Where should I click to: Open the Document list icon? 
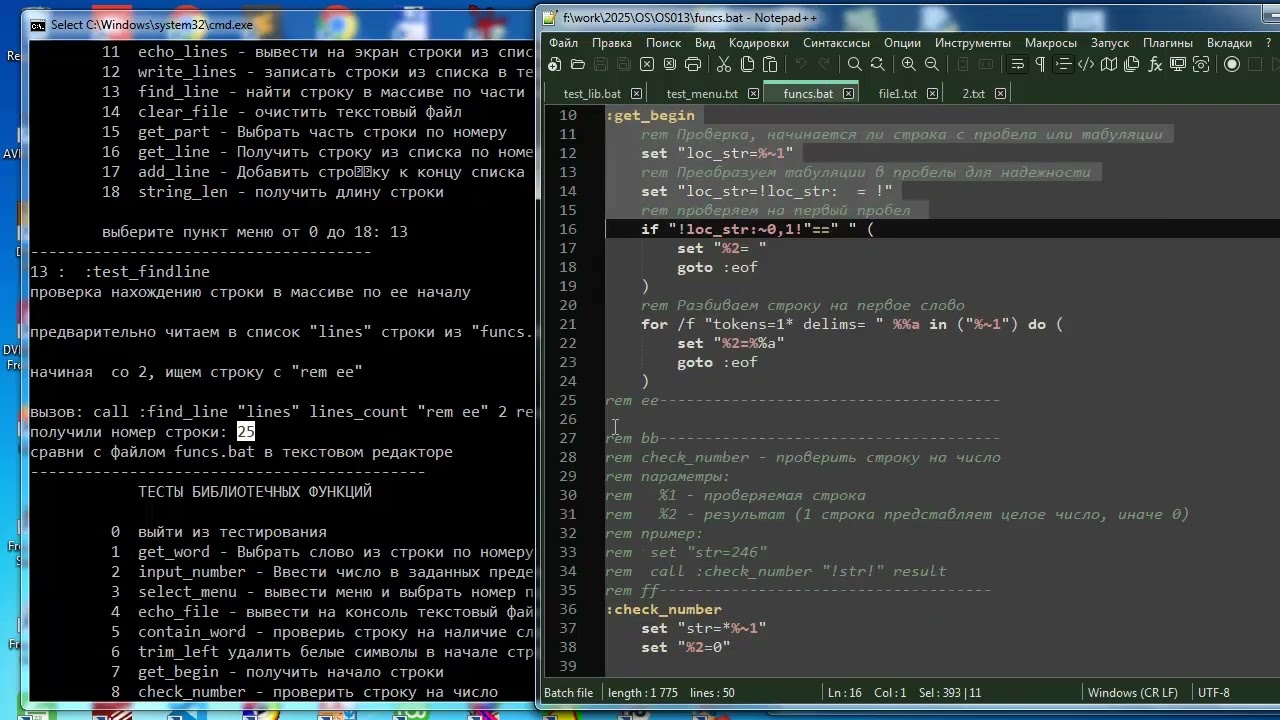pos(1132,64)
